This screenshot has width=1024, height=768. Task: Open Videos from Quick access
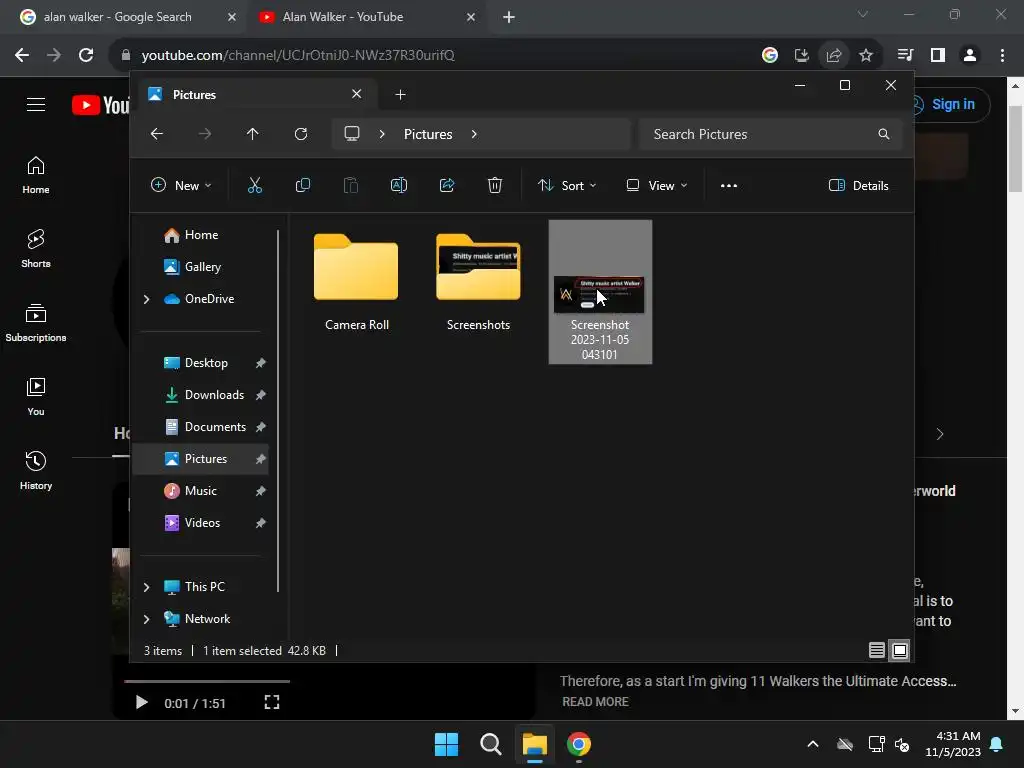200,523
